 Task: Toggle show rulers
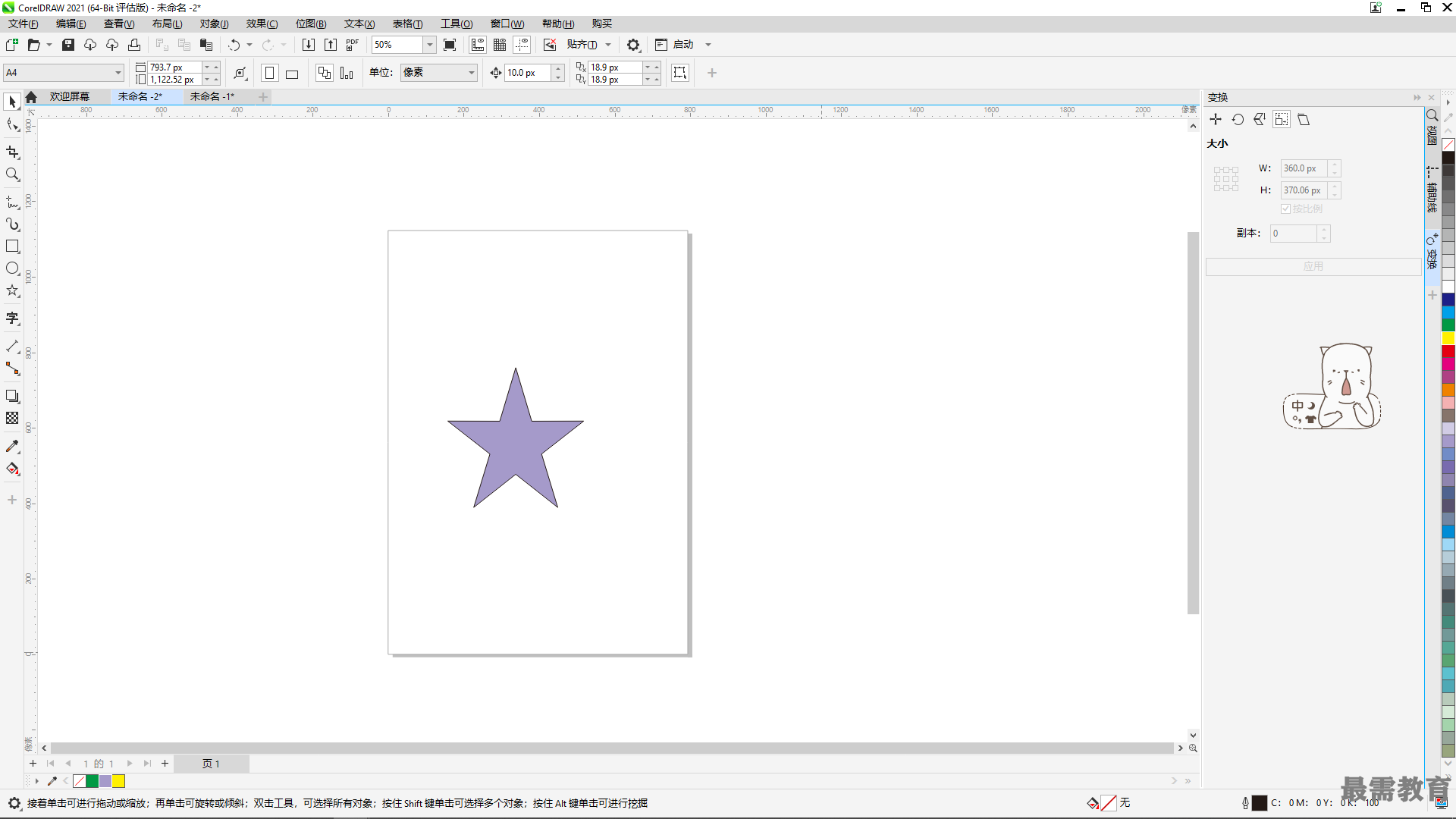[x=478, y=45]
